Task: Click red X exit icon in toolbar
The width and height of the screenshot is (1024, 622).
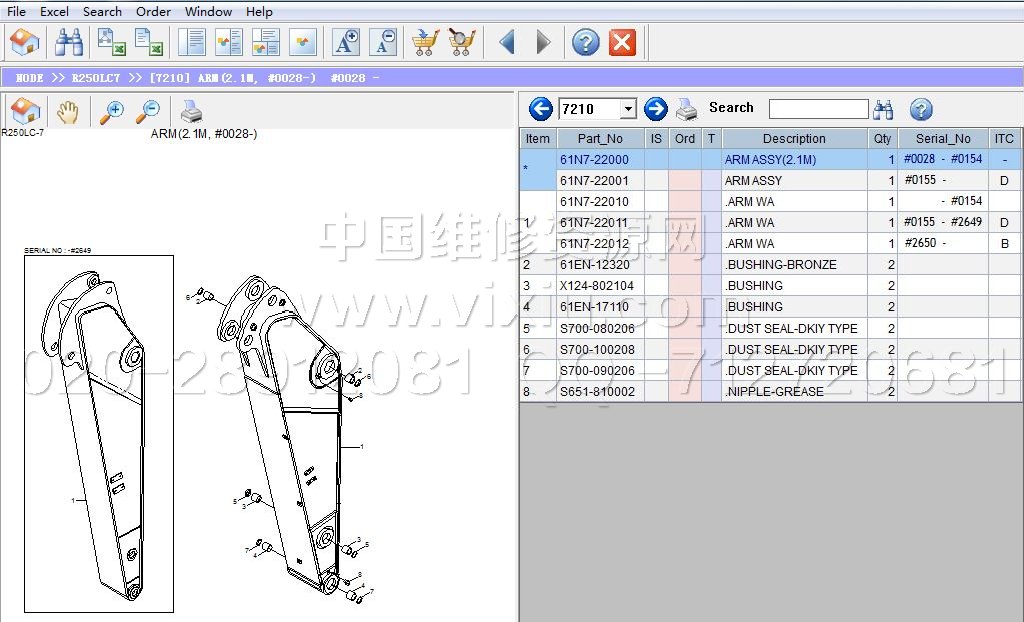Action: coord(622,42)
